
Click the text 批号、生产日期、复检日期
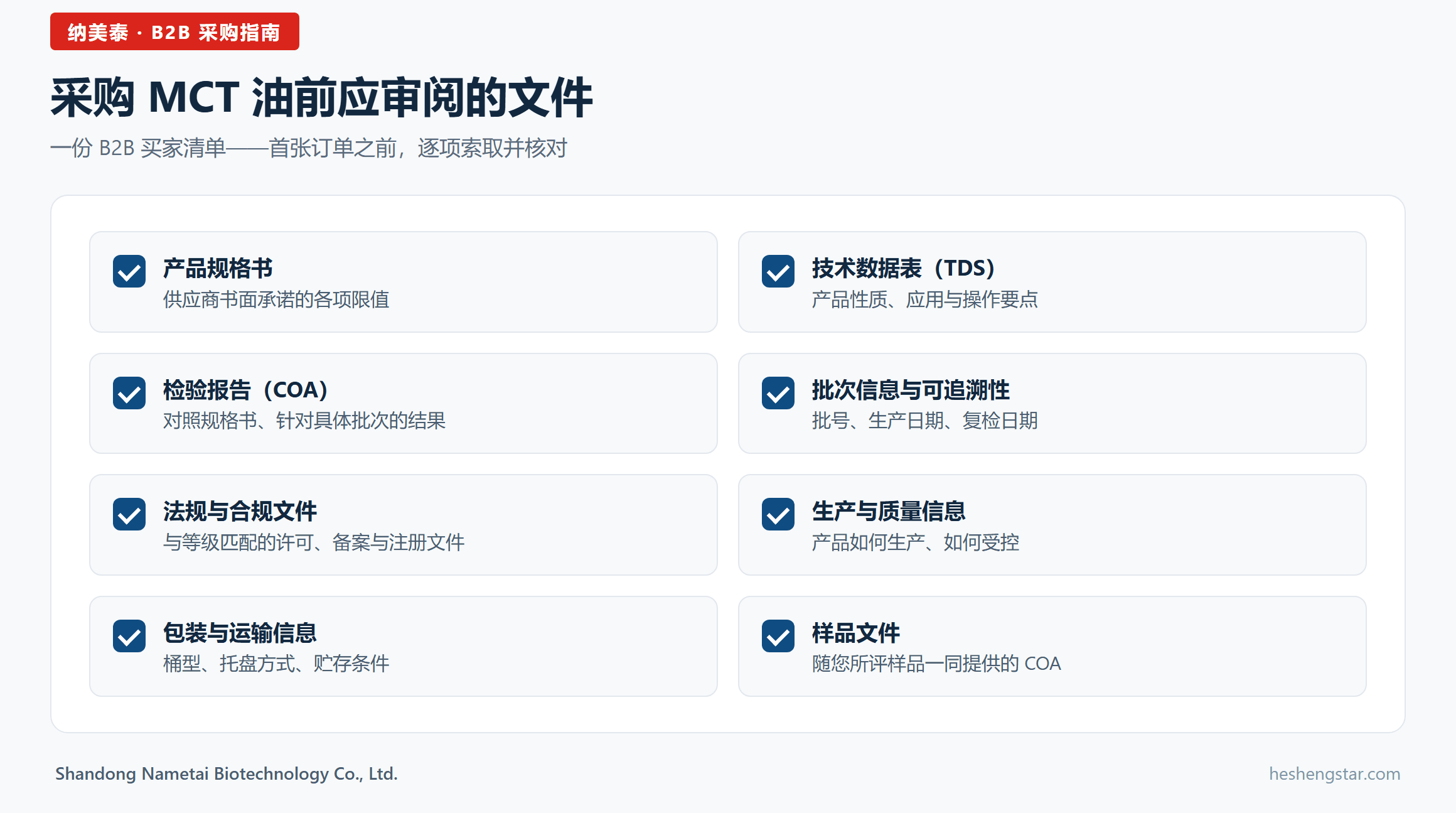tap(925, 421)
